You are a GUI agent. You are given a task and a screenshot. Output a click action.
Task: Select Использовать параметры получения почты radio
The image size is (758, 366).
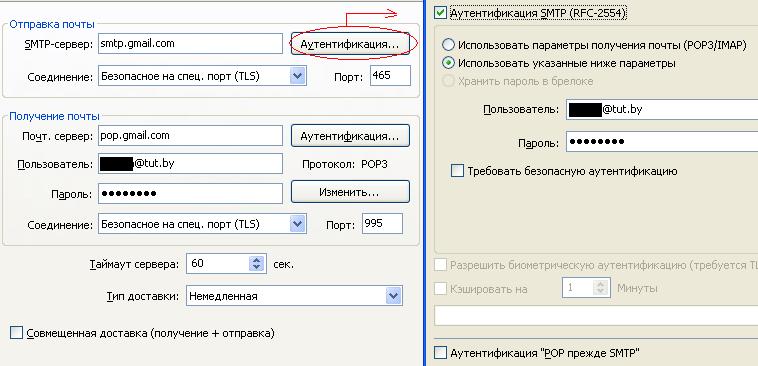pyautogui.click(x=449, y=45)
